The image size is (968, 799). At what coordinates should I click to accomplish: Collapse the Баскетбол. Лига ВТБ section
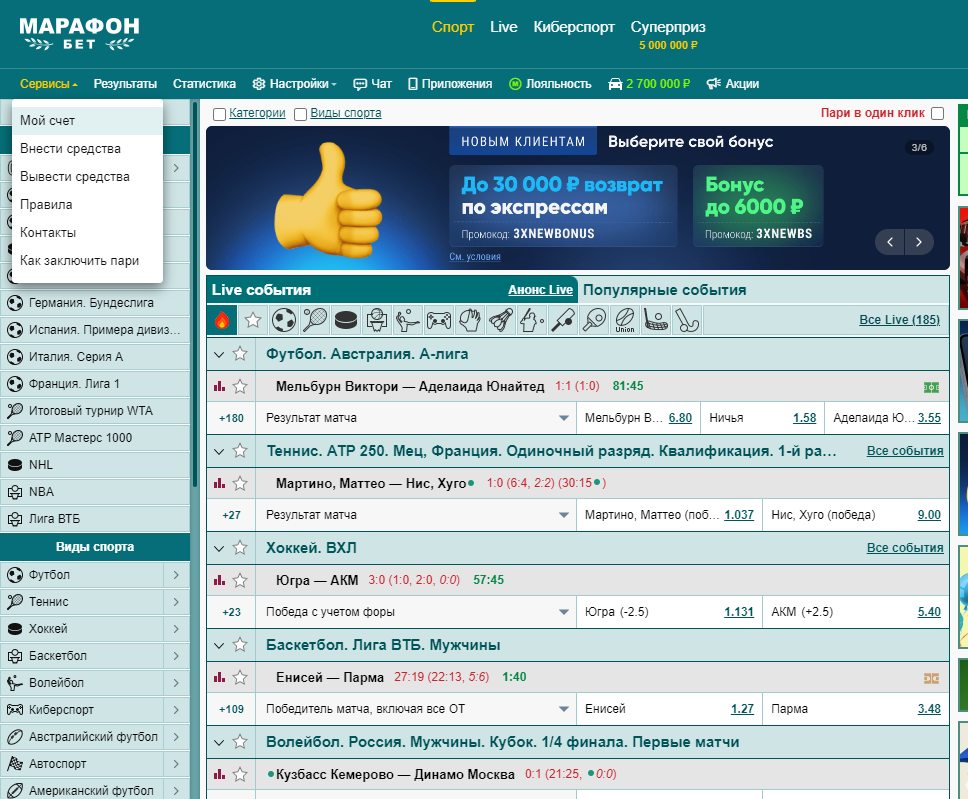point(219,645)
